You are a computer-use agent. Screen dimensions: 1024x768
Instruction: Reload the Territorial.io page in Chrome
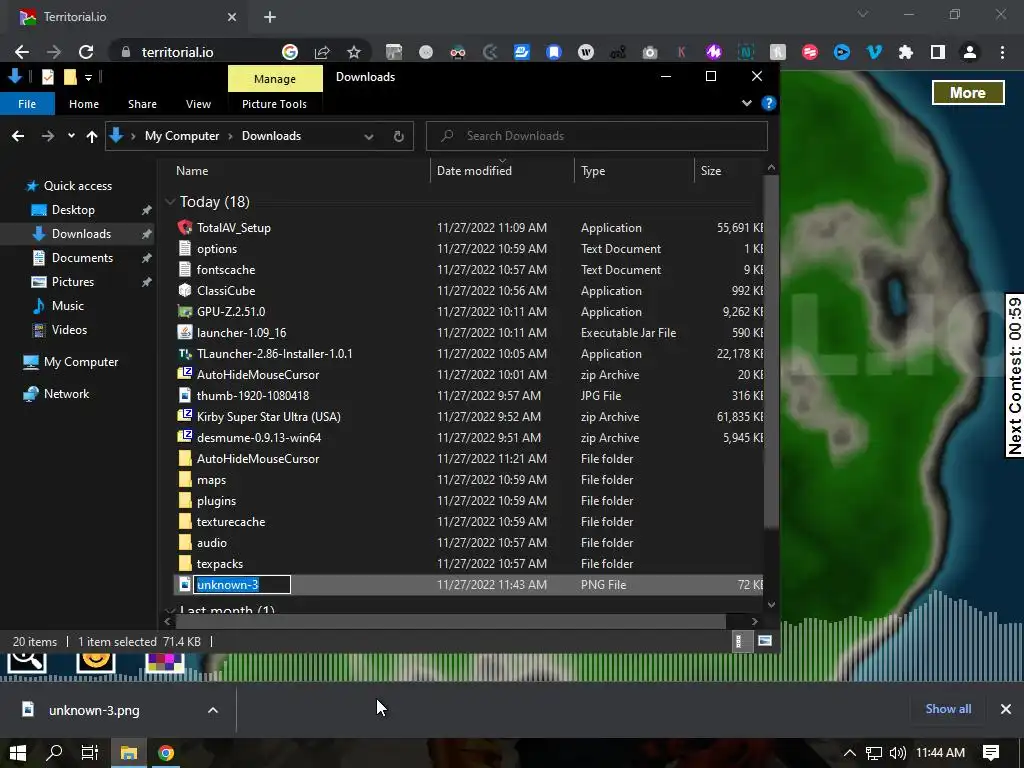pos(86,52)
